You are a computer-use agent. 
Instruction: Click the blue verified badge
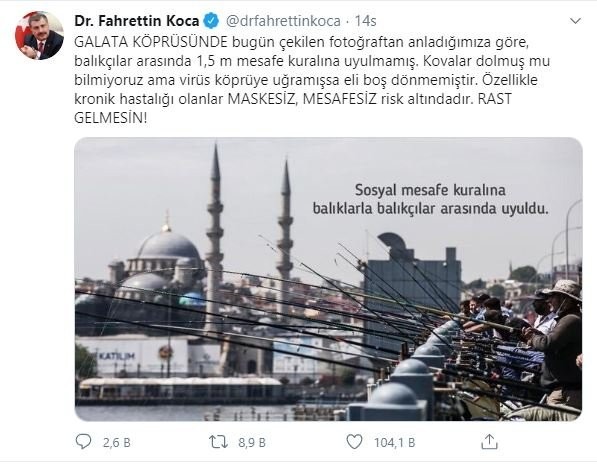pos(212,21)
